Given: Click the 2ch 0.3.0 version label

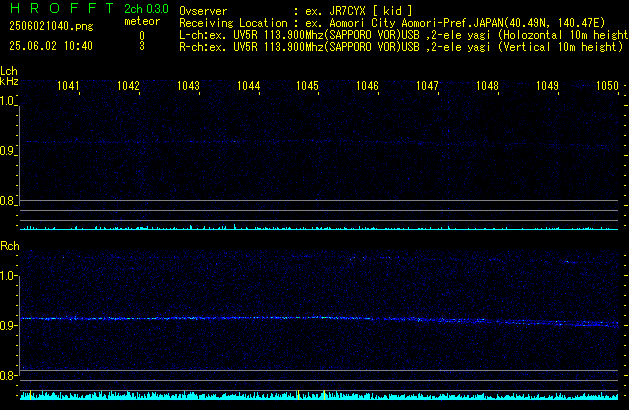Looking at the screenshot, I should pos(146,9).
